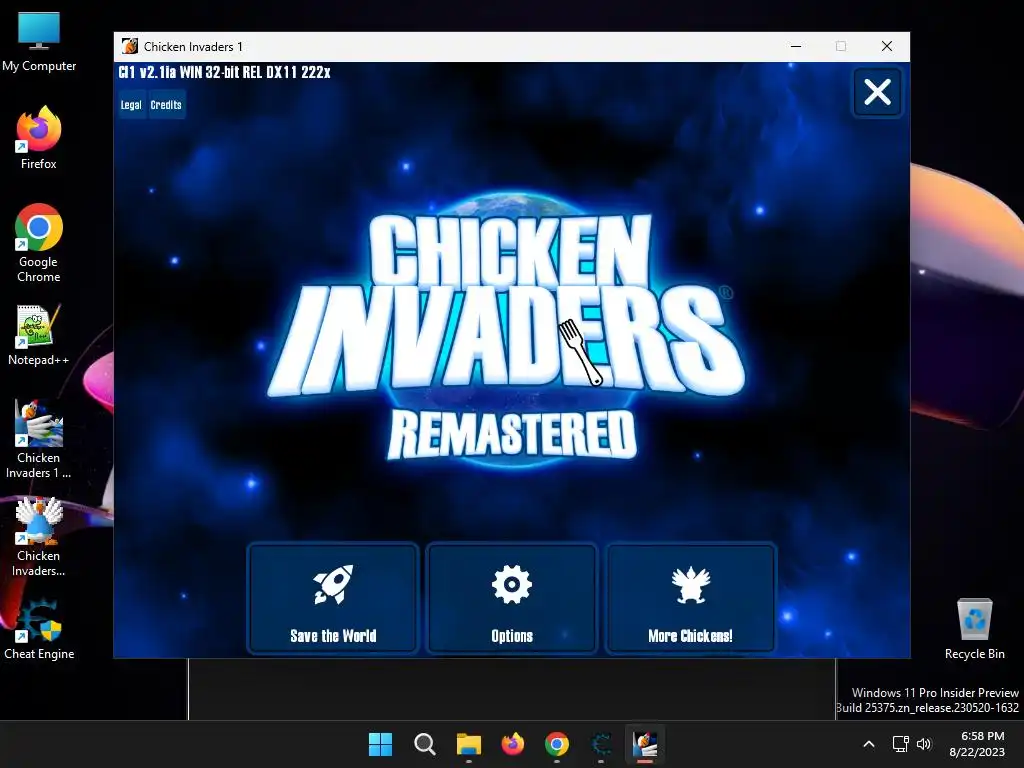This screenshot has width=1024, height=768.
Task: Click the chicken icon on More Chickens!
Action: (690, 584)
